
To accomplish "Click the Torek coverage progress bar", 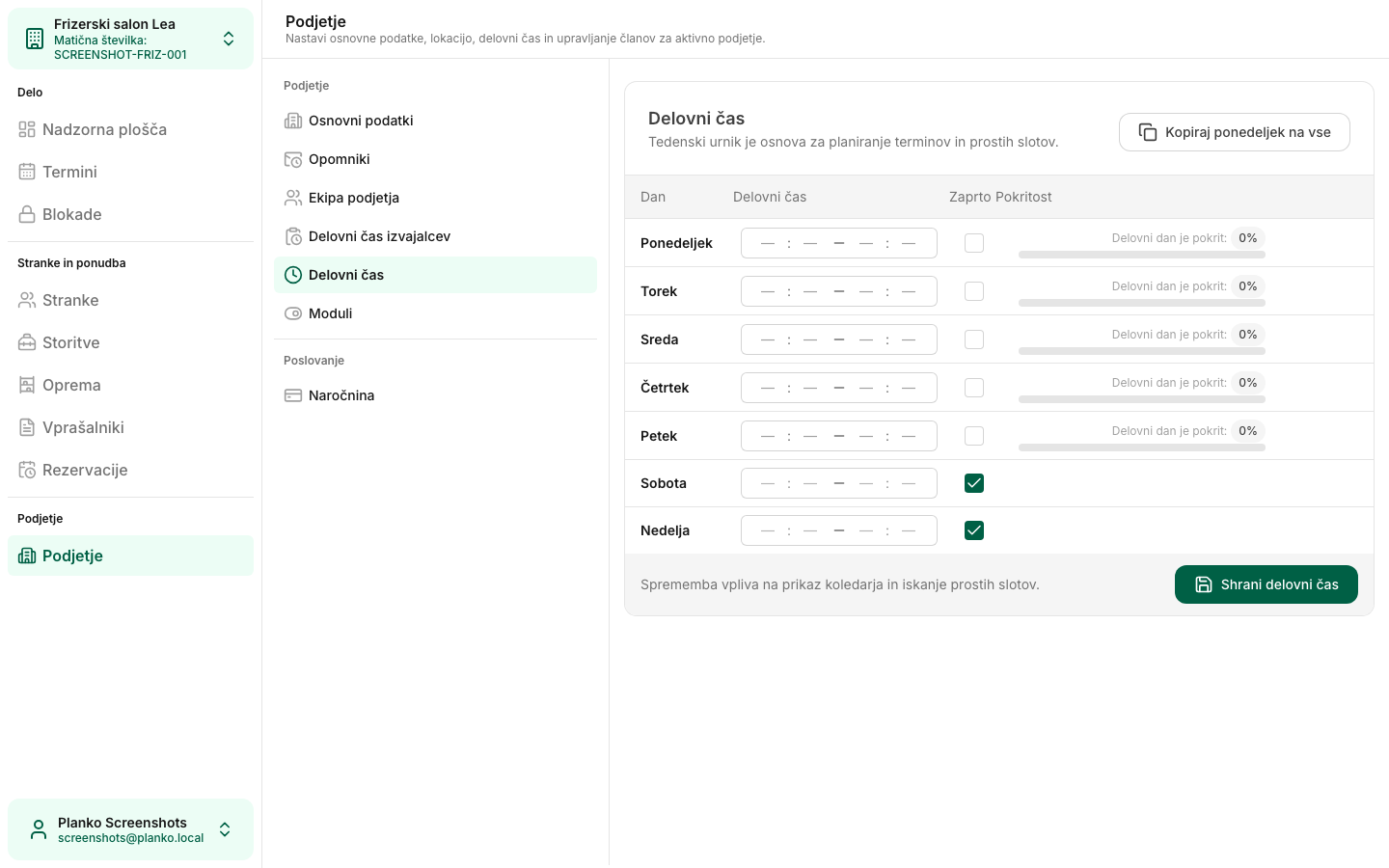I will point(1142,303).
